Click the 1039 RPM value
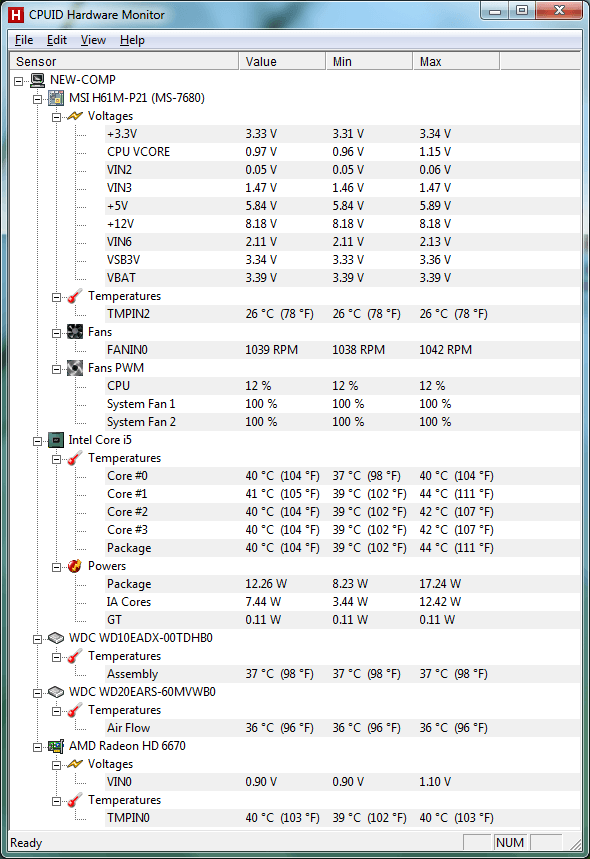Image resolution: width=590 pixels, height=859 pixels. tap(272, 350)
